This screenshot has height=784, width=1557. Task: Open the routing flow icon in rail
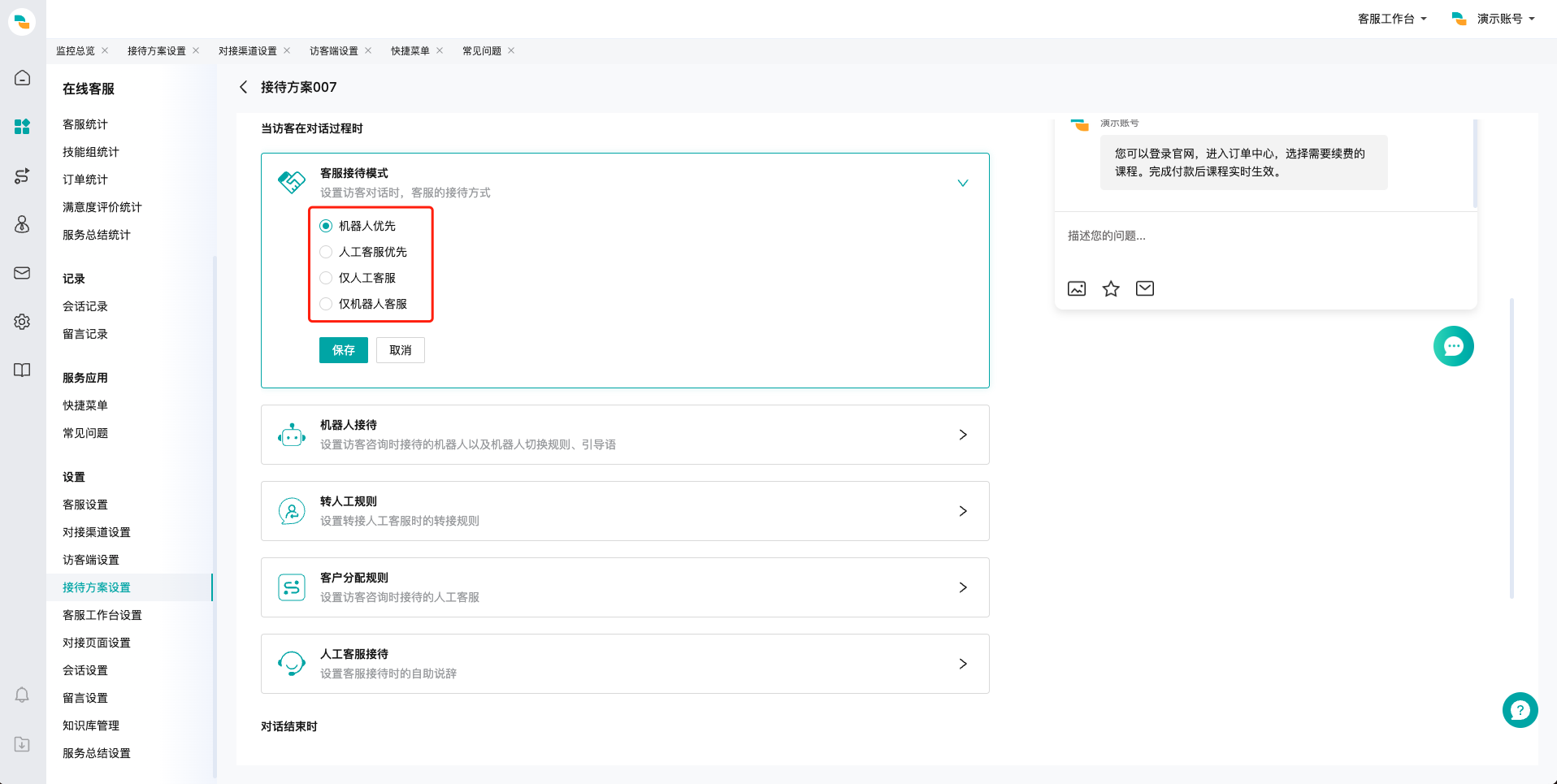coord(22,175)
